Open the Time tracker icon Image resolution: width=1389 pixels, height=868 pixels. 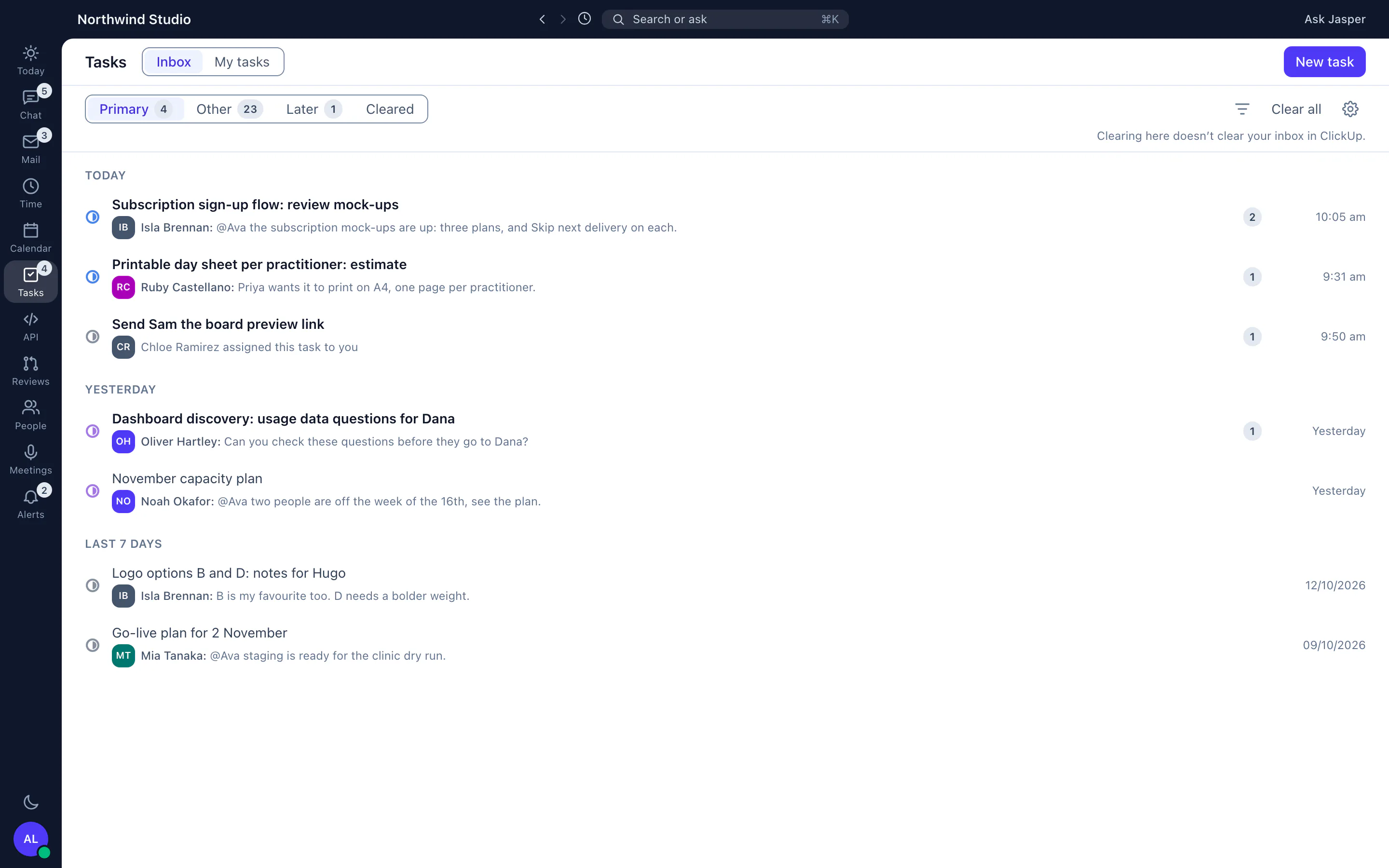tap(30, 194)
